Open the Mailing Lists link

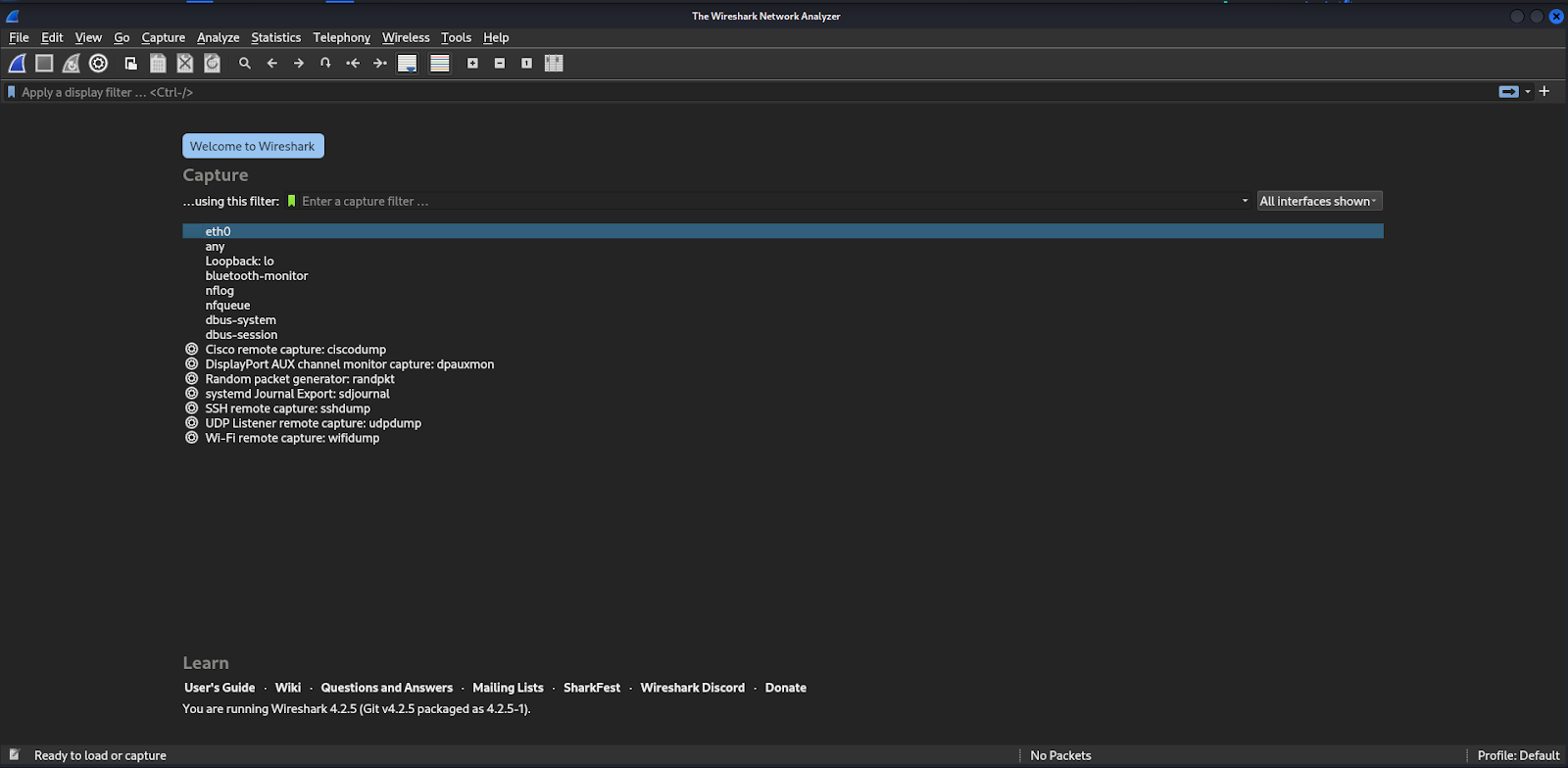tap(508, 688)
